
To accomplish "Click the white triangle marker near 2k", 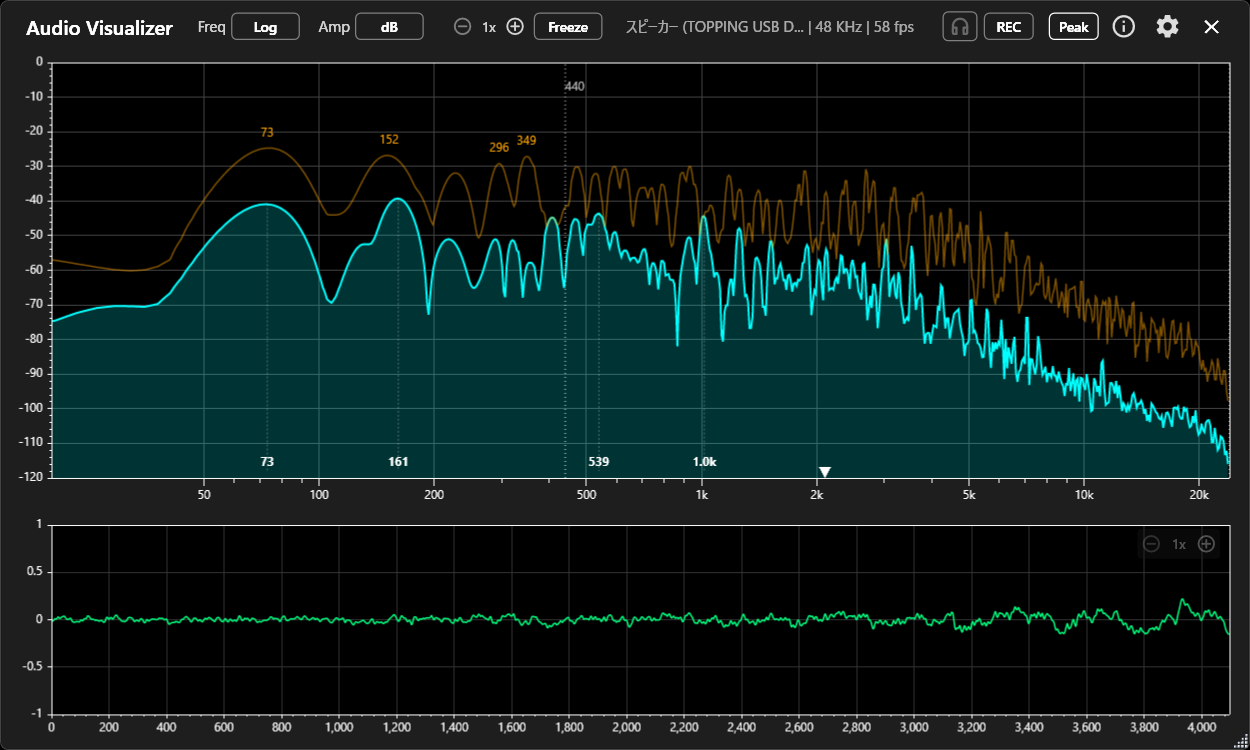I will click(825, 472).
